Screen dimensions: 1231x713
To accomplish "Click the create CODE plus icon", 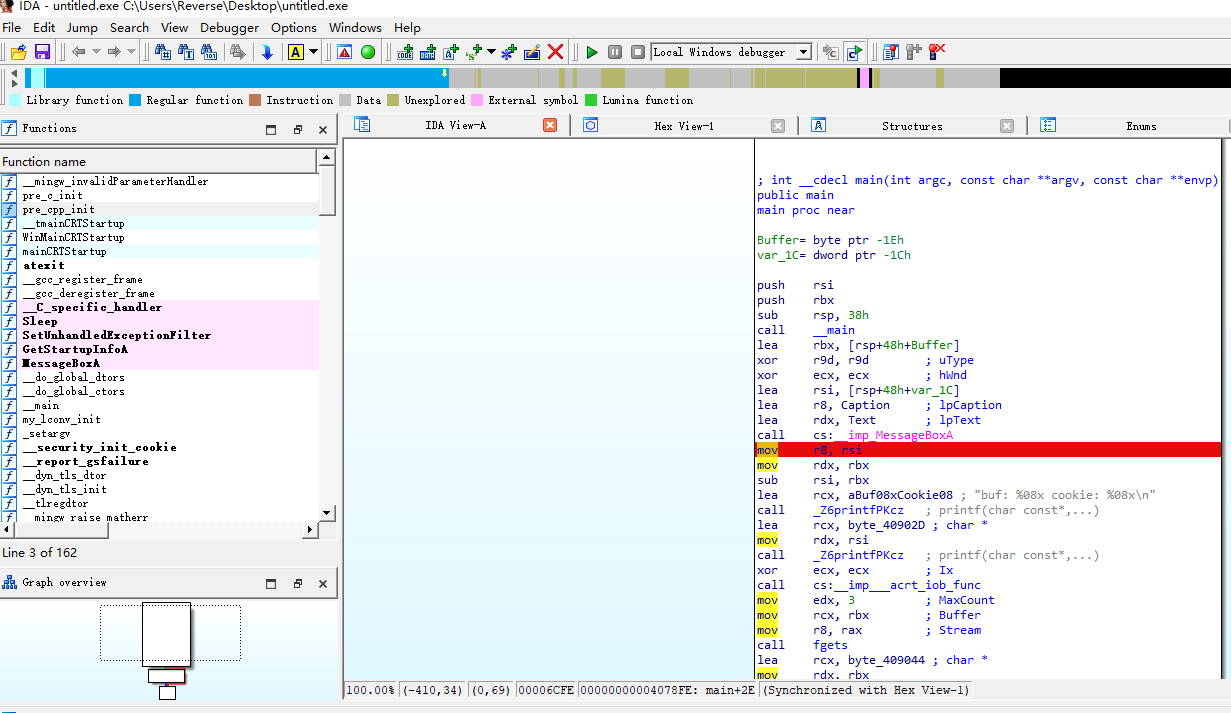I will (405, 52).
